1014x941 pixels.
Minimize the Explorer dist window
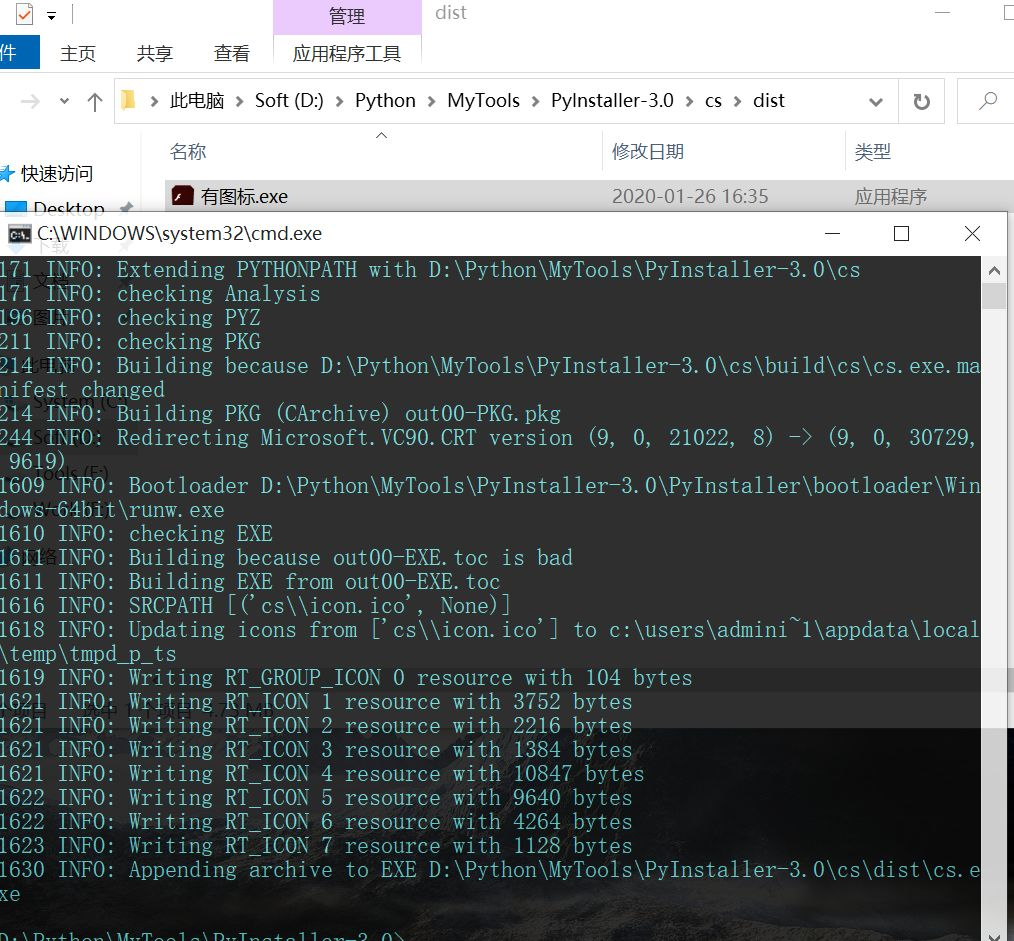point(942,12)
